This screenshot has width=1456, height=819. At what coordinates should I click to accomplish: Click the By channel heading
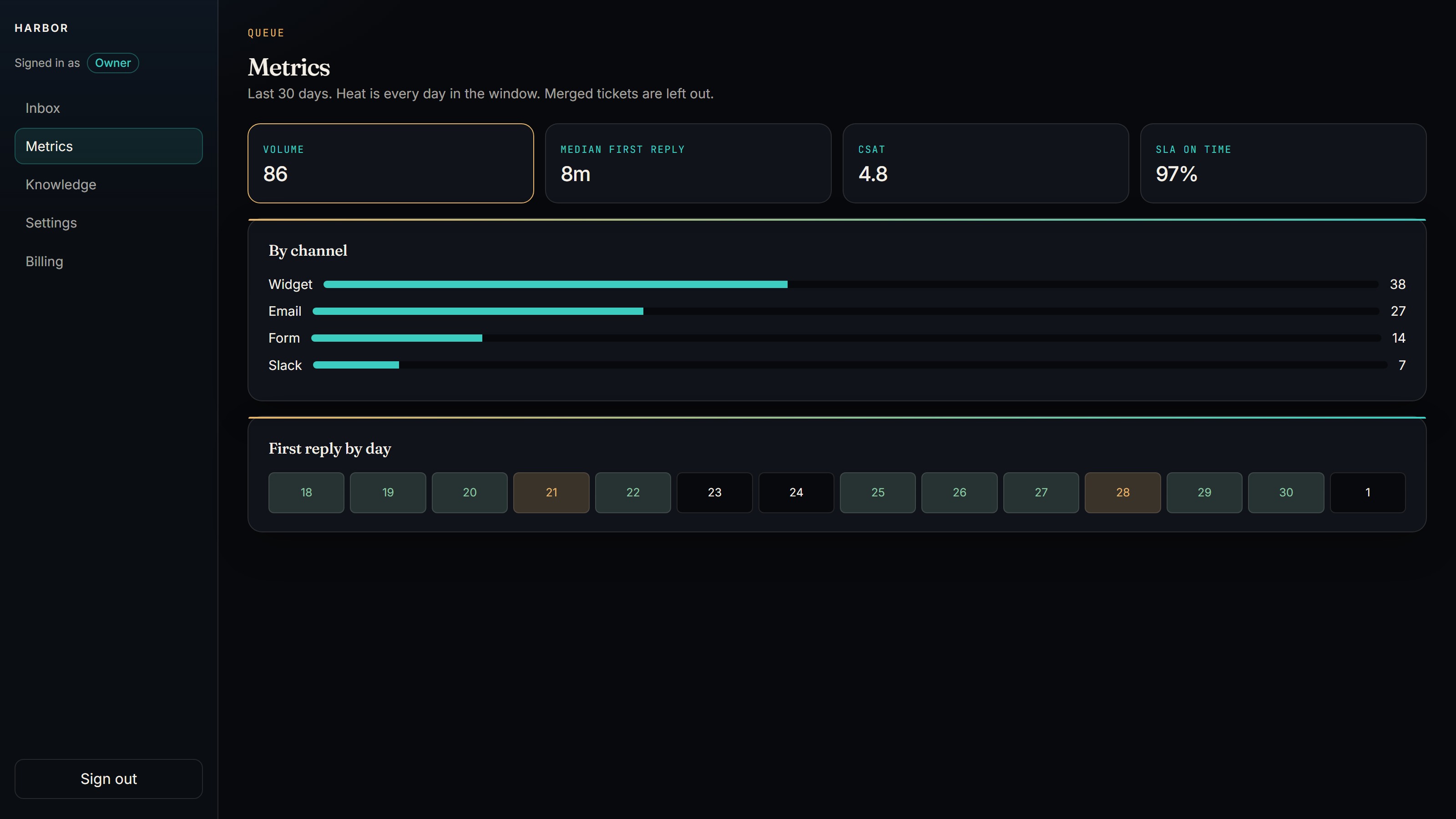[308, 251]
